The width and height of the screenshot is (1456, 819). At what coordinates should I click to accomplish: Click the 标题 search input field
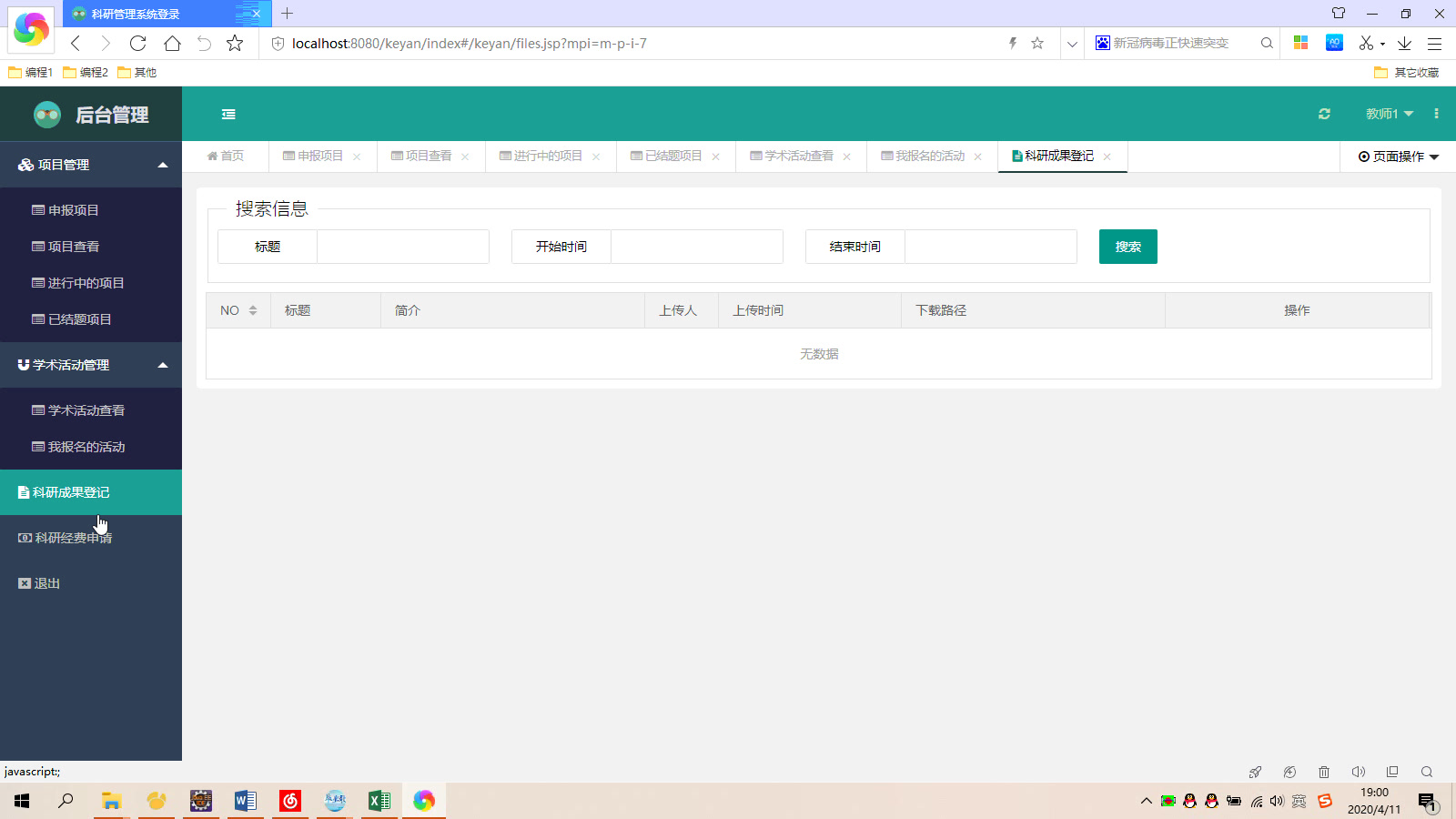point(403,246)
